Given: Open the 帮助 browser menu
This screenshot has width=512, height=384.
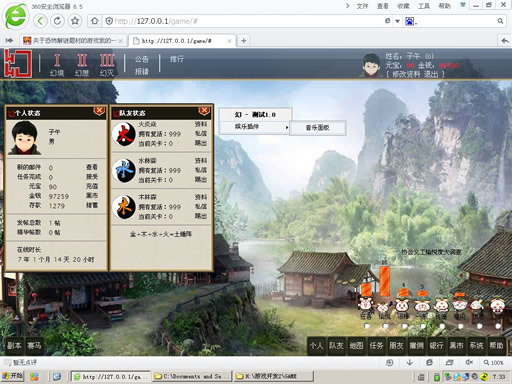Looking at the screenshot, I should click(444, 6).
